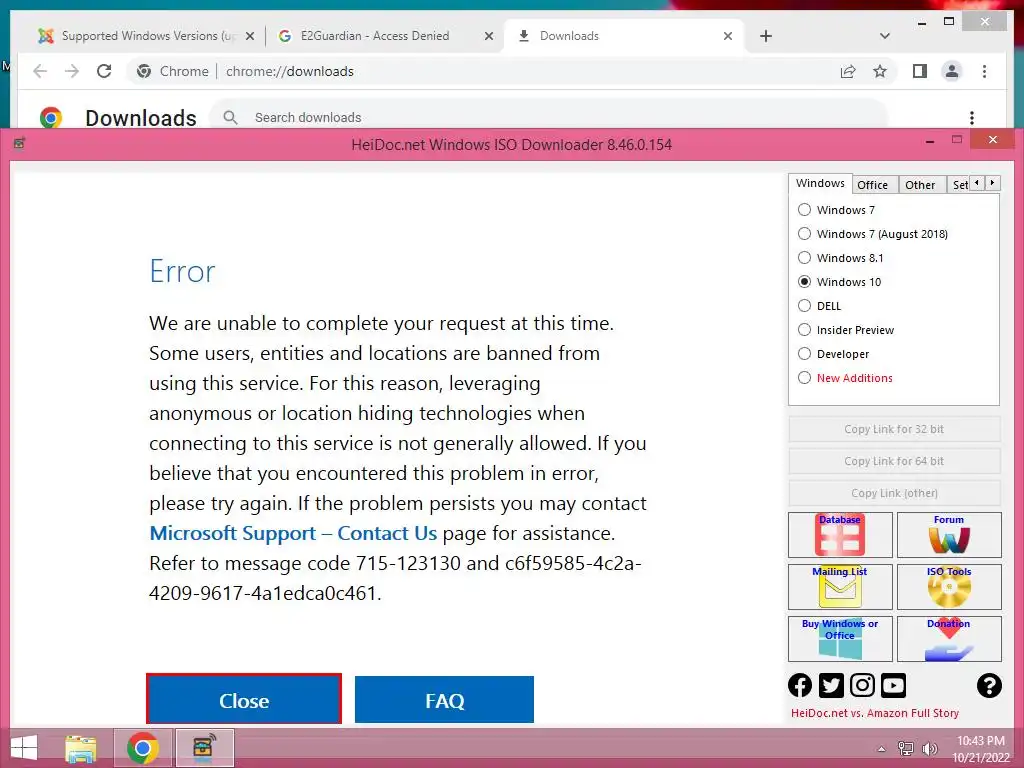1024x768 pixels.
Task: Click the network icon in system tray
Action: pos(905,749)
